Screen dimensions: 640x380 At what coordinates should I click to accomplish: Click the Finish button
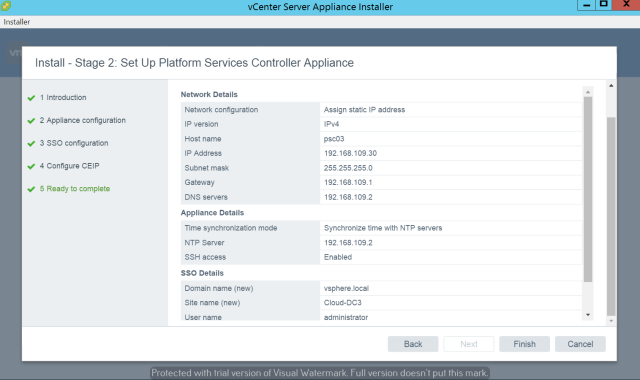(524, 344)
